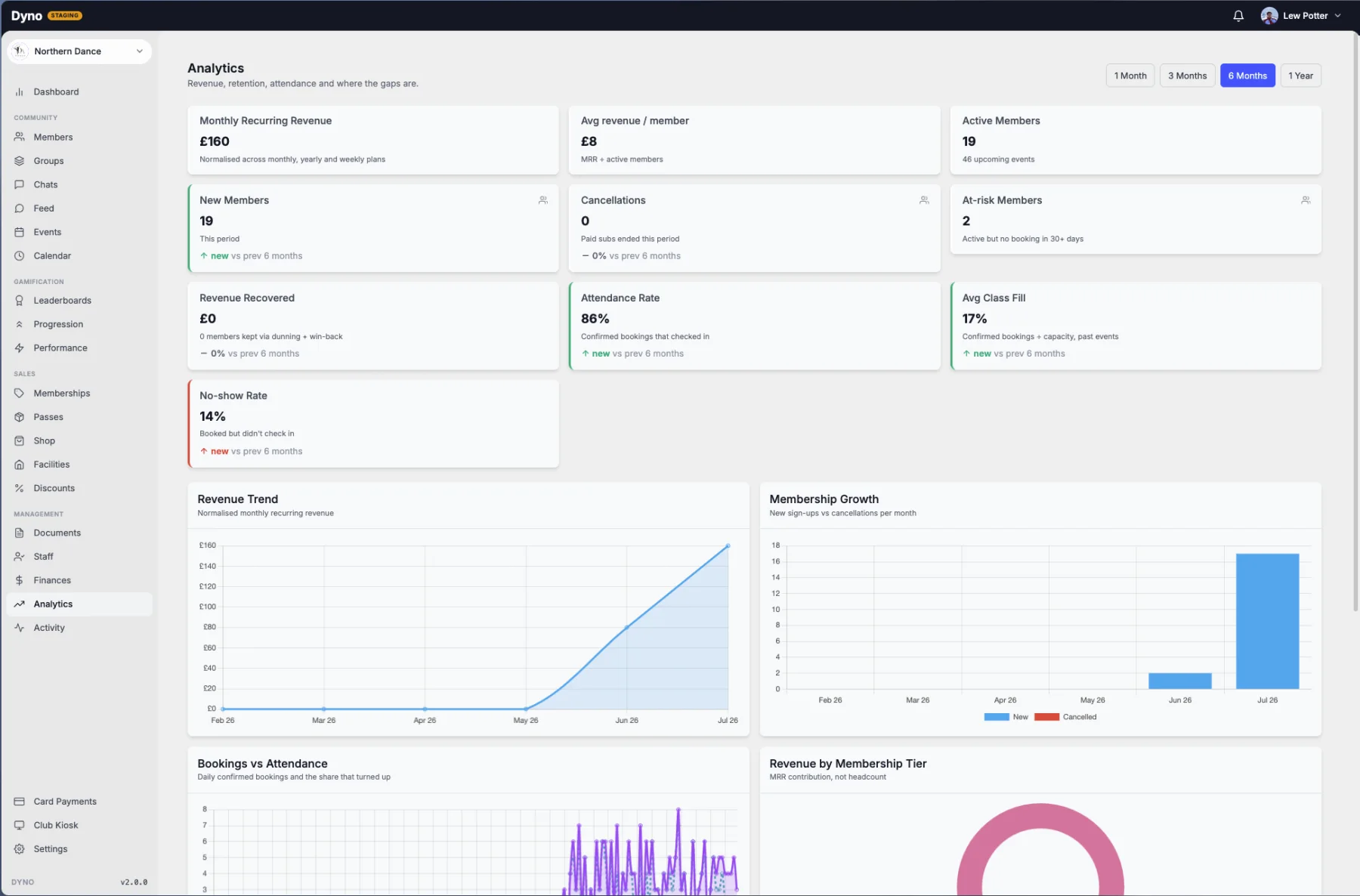Open Activity in the sidebar
This screenshot has width=1360, height=896.
click(x=79, y=628)
